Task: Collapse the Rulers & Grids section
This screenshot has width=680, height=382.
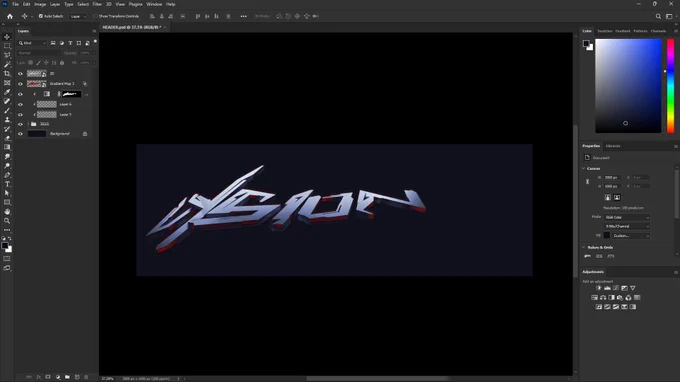Action: pos(584,247)
